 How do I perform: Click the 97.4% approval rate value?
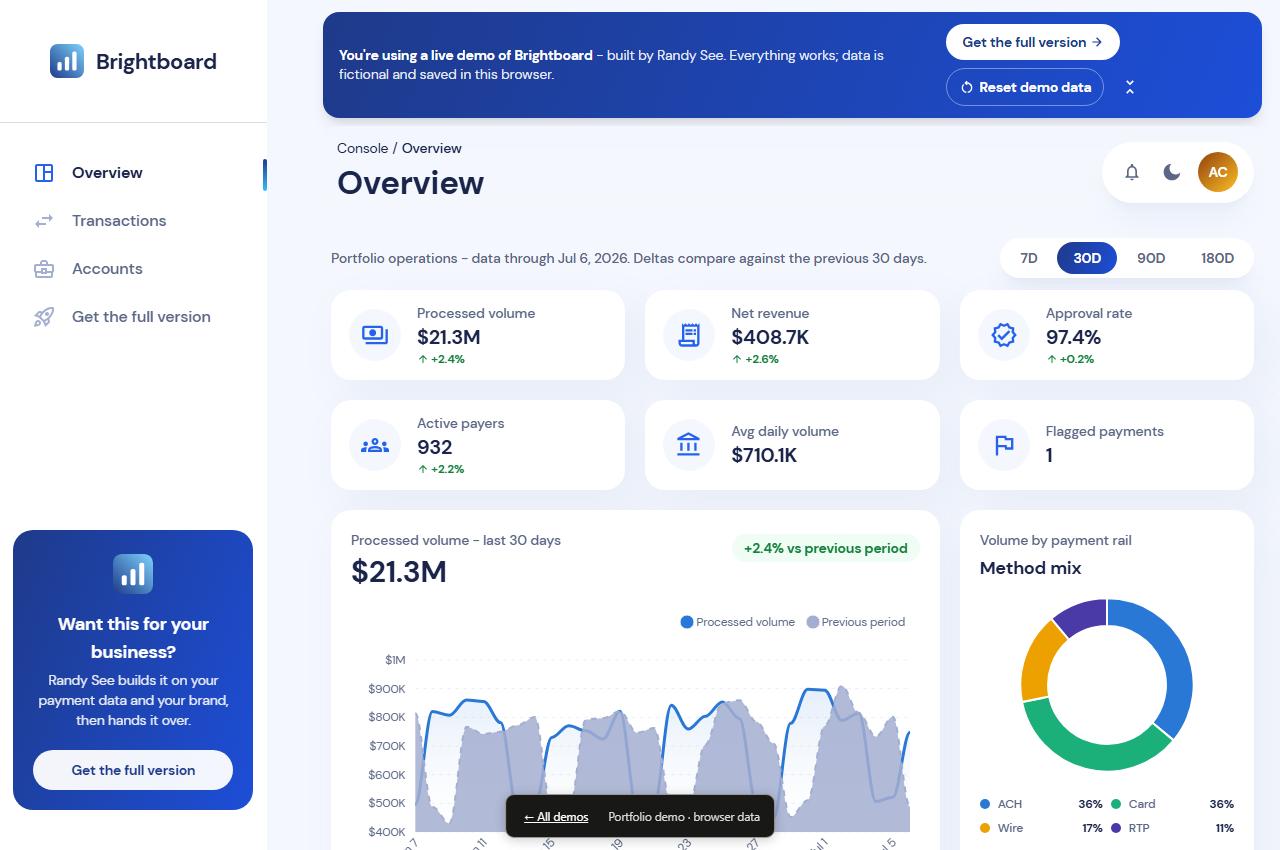point(1073,337)
